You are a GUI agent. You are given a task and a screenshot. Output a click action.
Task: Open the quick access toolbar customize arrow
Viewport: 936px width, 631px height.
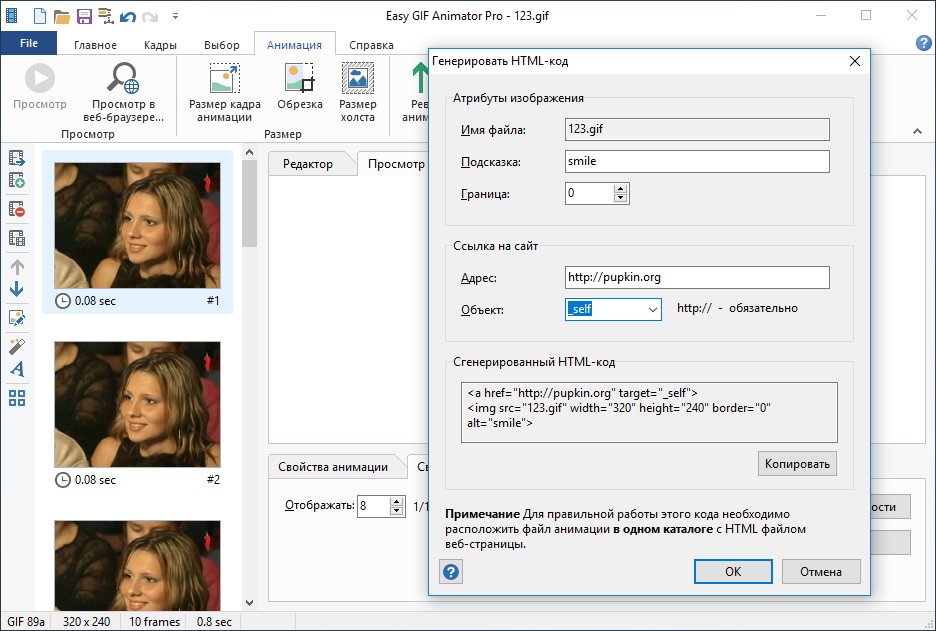(x=175, y=16)
